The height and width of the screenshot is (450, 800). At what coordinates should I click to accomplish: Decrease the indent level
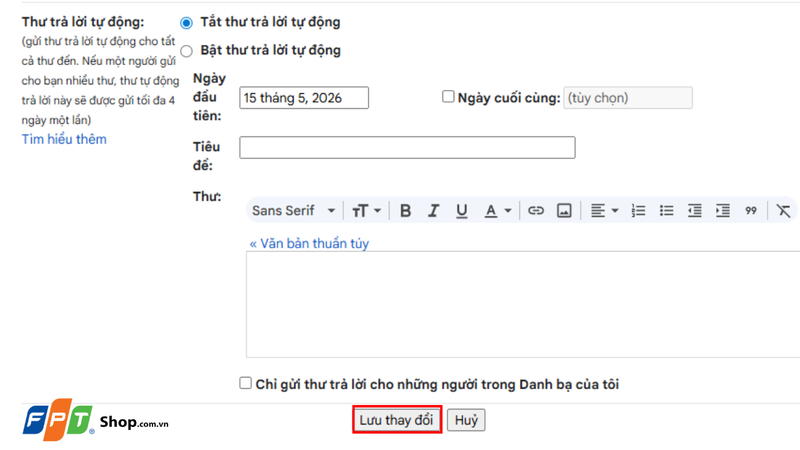pyautogui.click(x=694, y=211)
